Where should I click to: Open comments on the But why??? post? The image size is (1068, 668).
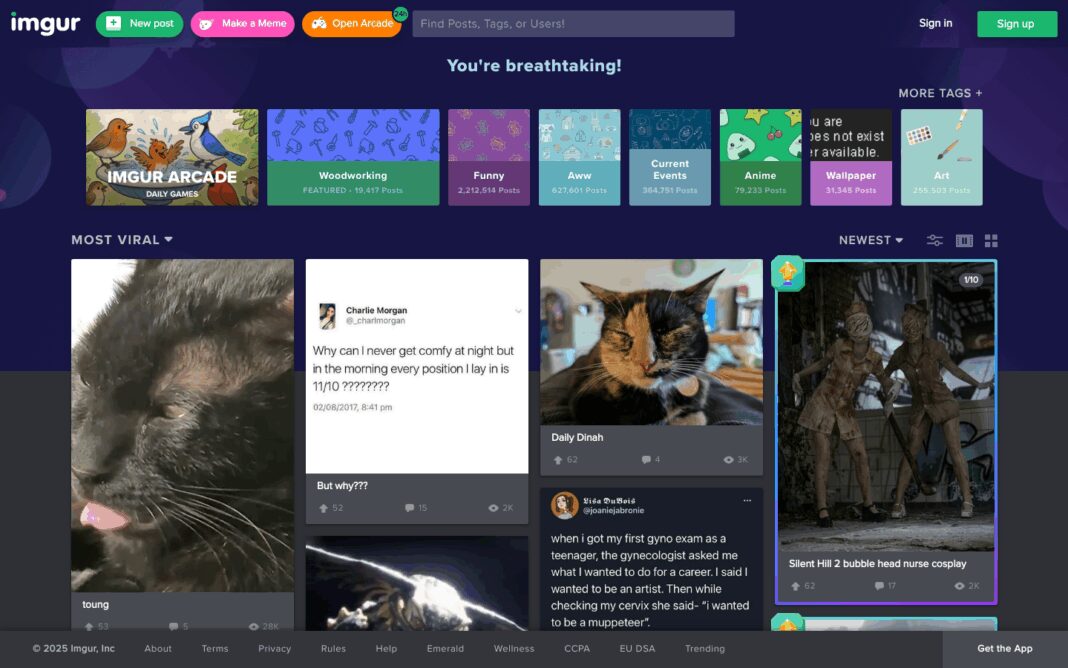coord(409,508)
